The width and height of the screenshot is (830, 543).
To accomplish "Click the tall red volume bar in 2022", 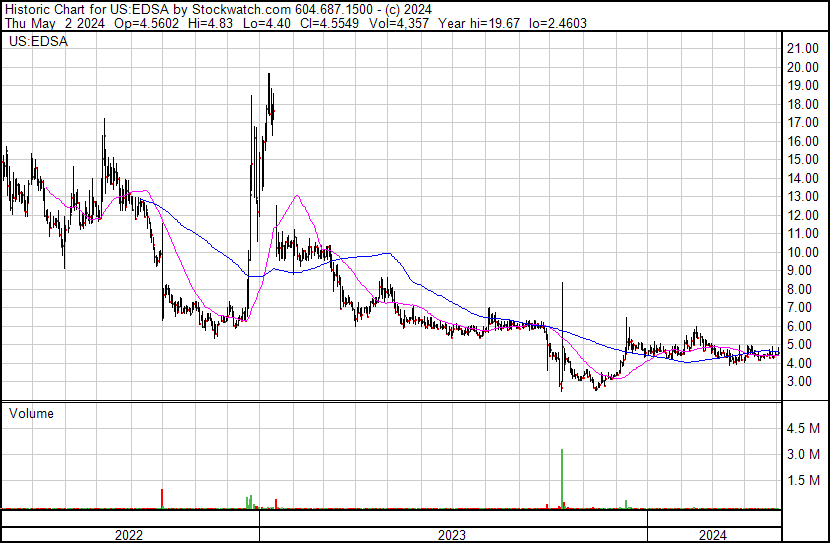I will pos(162,498).
